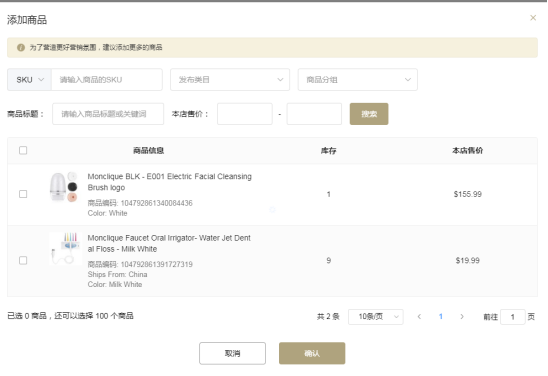This screenshot has width=548, height=376.
Task: Click the $19.99 price cell
Action: (x=467, y=260)
